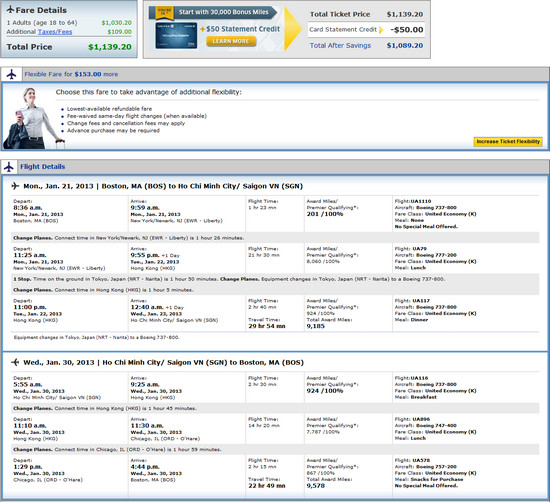The image size is (550, 502).
Task: Click the 'Change fees and cancellation fees may apply' bullet
Action: [x=126, y=123]
